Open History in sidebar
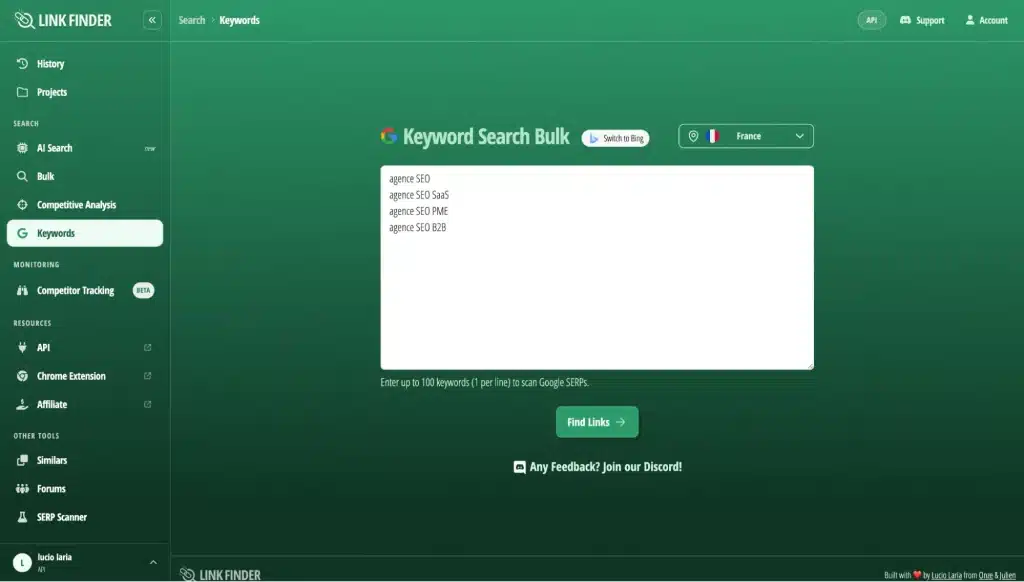The width and height of the screenshot is (1024, 582). click(85, 64)
